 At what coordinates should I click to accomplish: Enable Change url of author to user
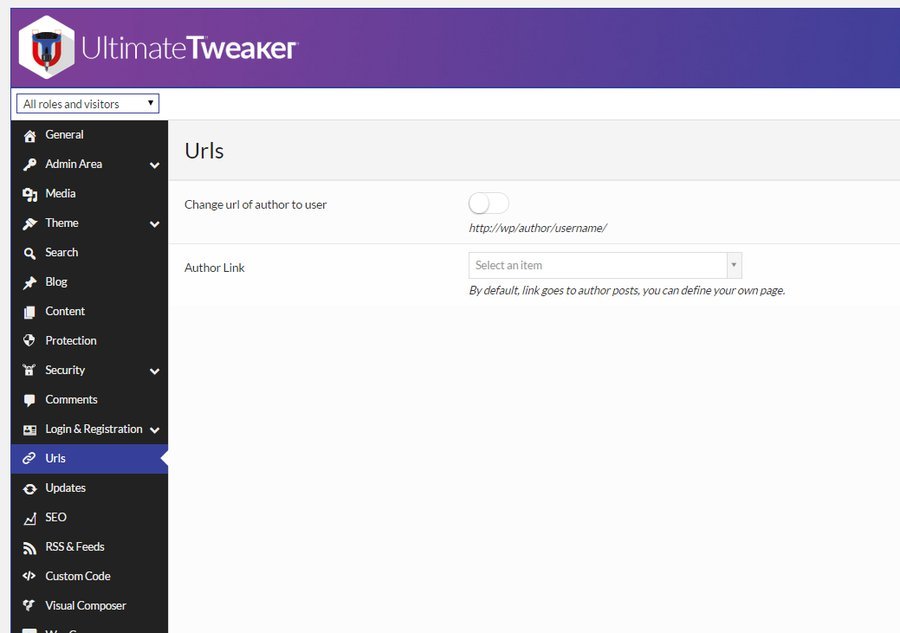pyautogui.click(x=488, y=203)
